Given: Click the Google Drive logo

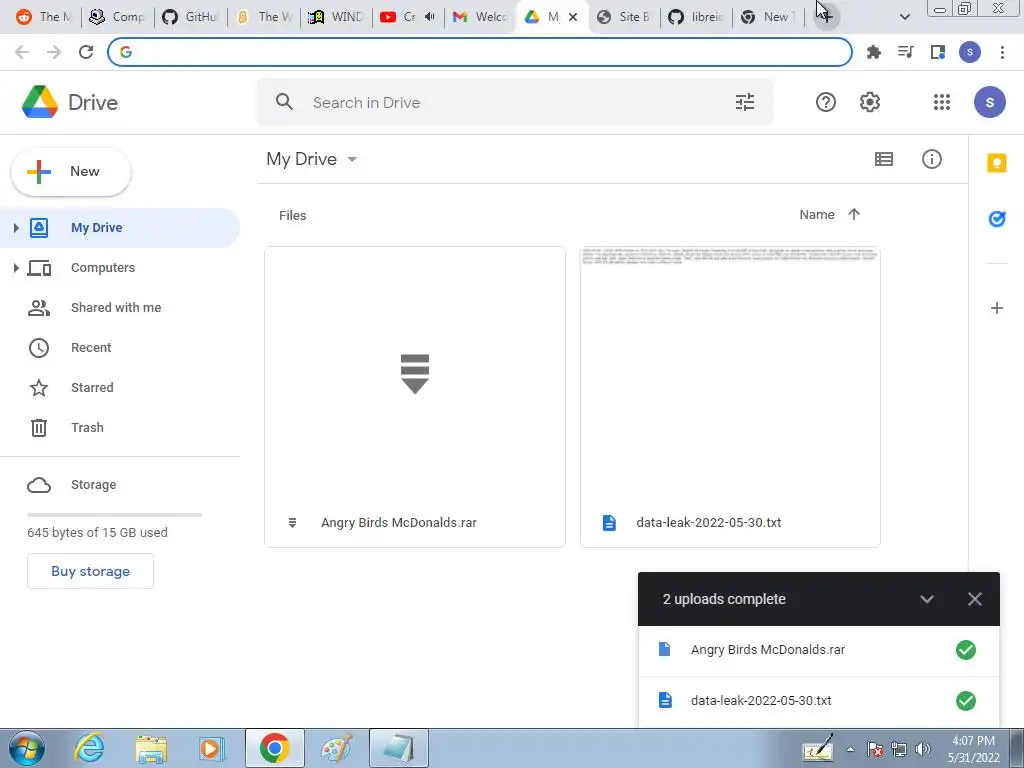Looking at the screenshot, I should [40, 102].
